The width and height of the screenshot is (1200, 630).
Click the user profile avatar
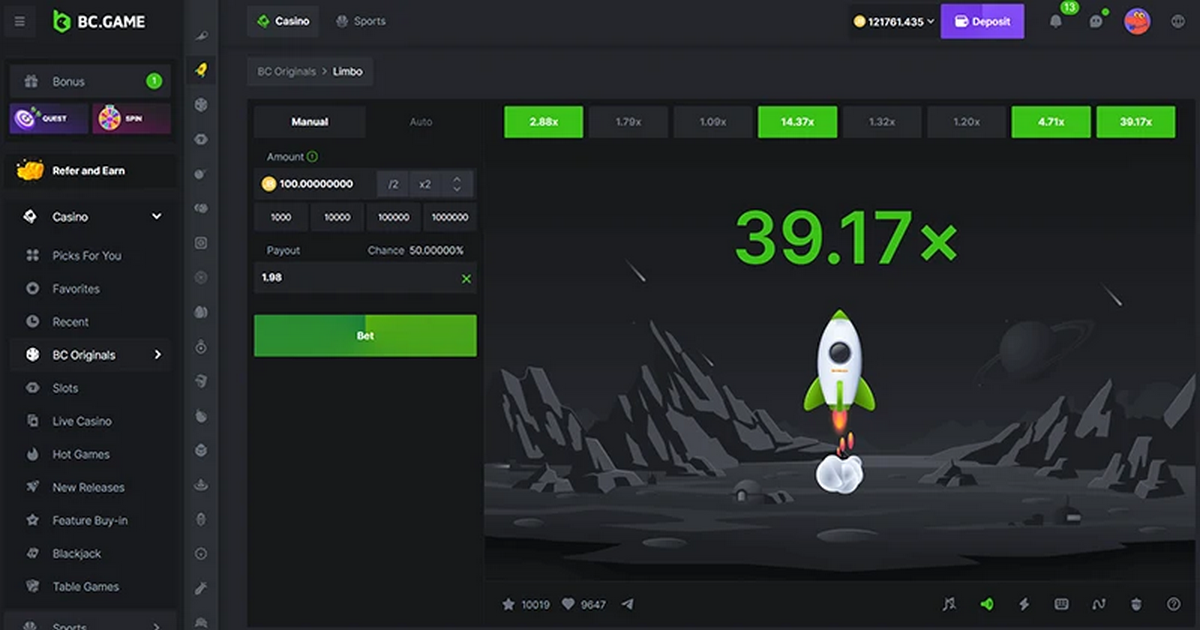1137,21
